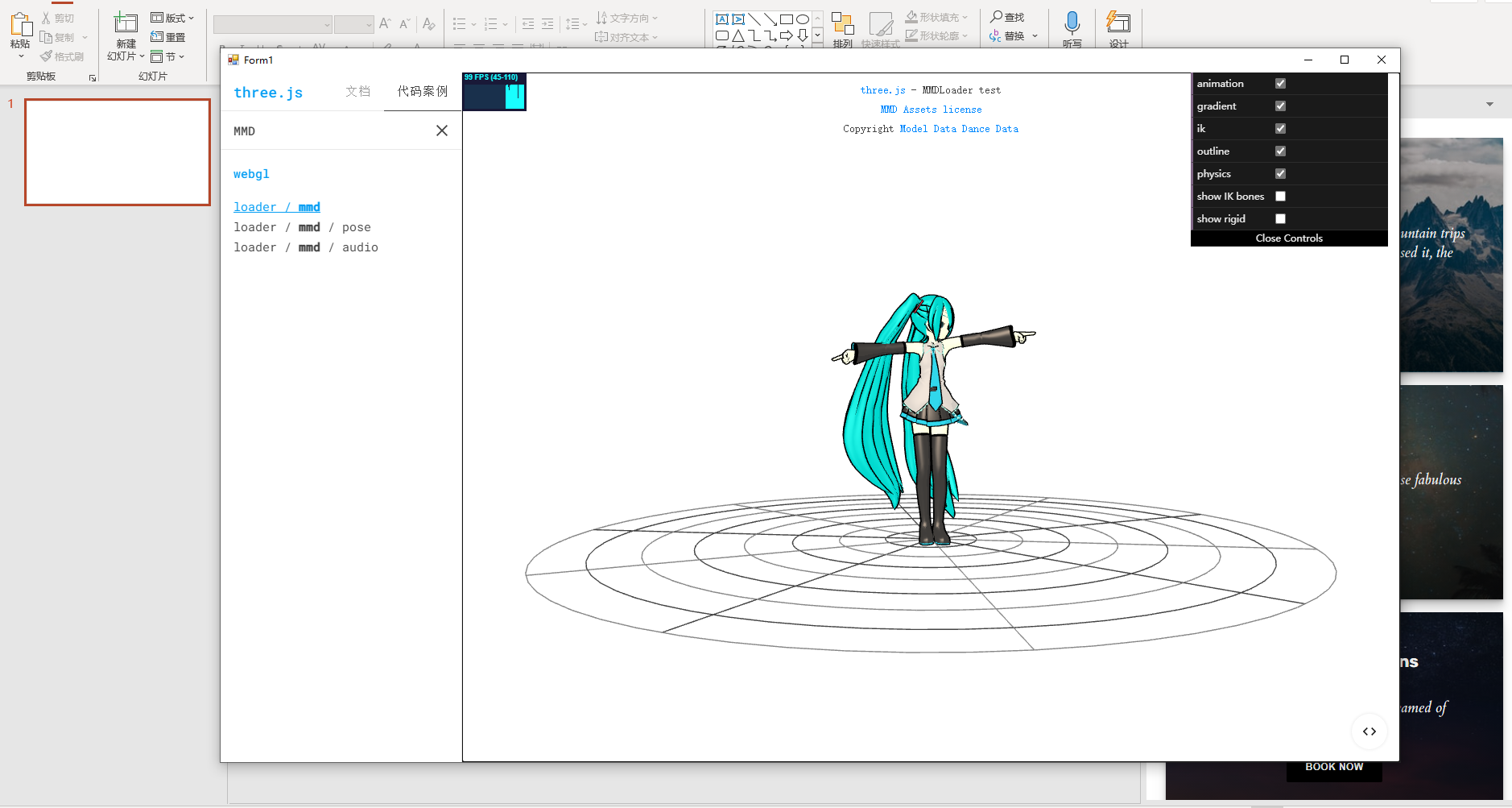Select the right arrow shape in gallery
Image resolution: width=1512 pixels, height=808 pixels.
point(787,35)
